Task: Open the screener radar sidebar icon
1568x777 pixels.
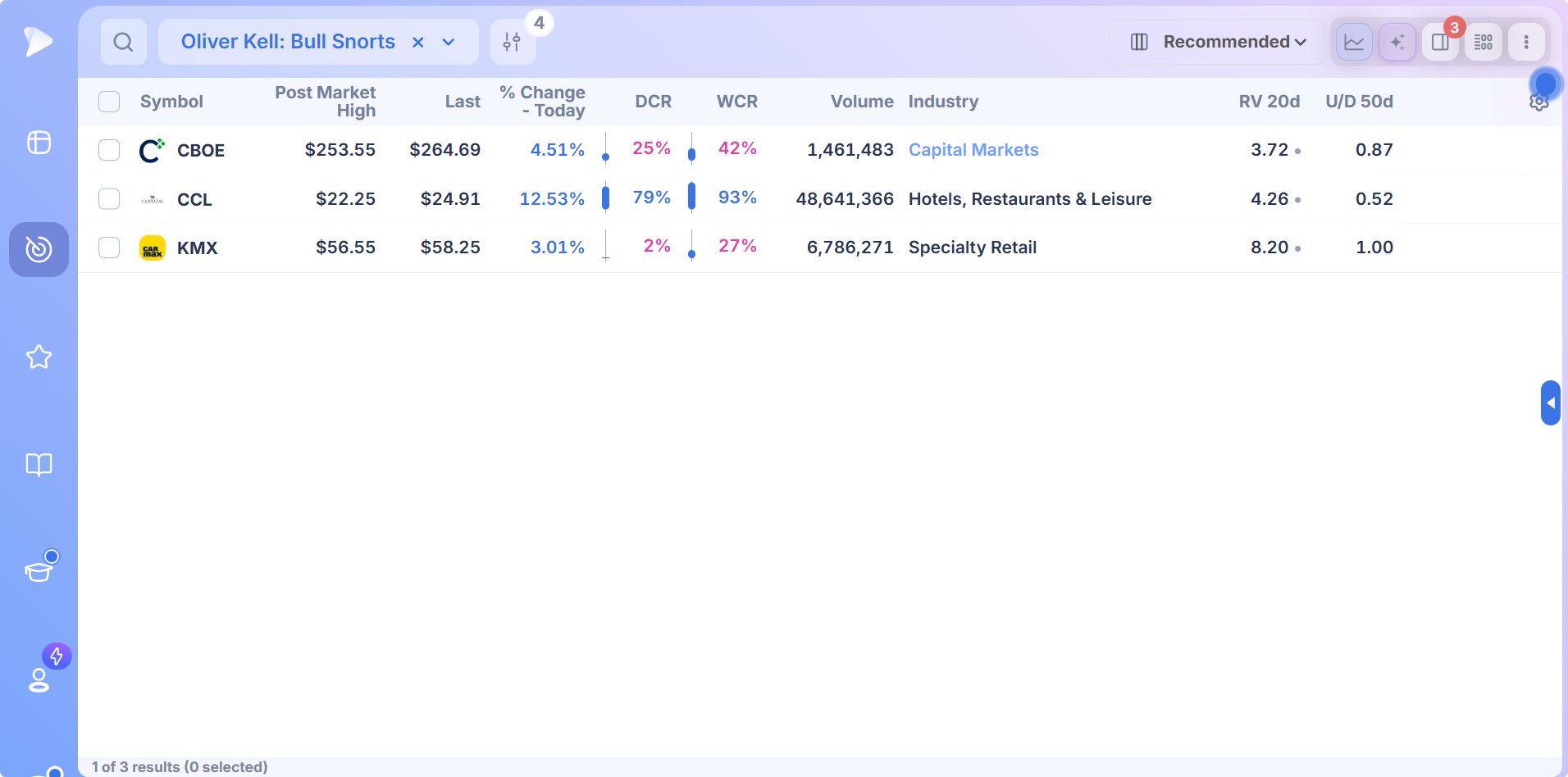Action: 39,249
